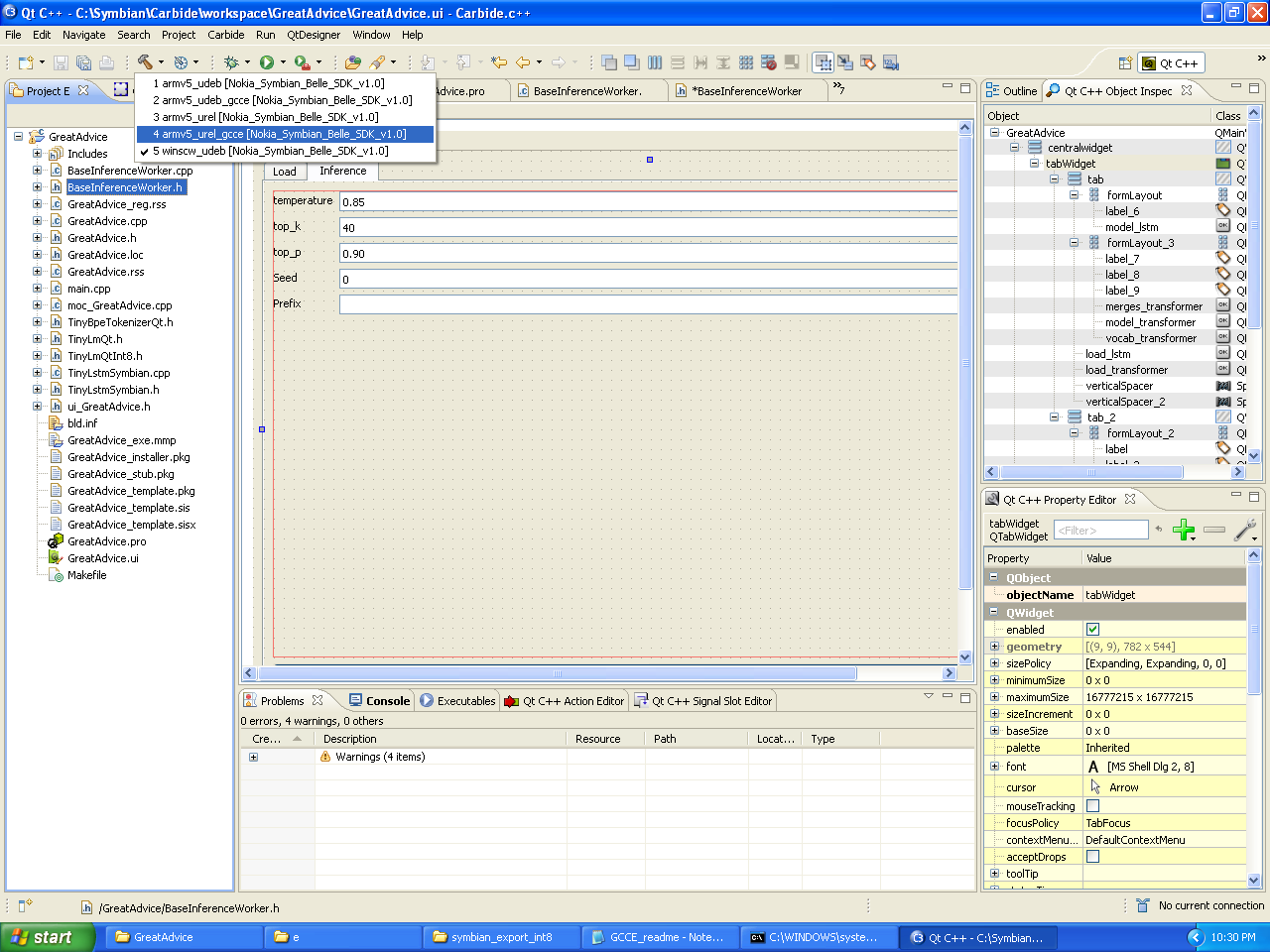The width and height of the screenshot is (1270, 952).
Task: Open symbian_export_int8 taskbar button
Action: click(x=501, y=937)
